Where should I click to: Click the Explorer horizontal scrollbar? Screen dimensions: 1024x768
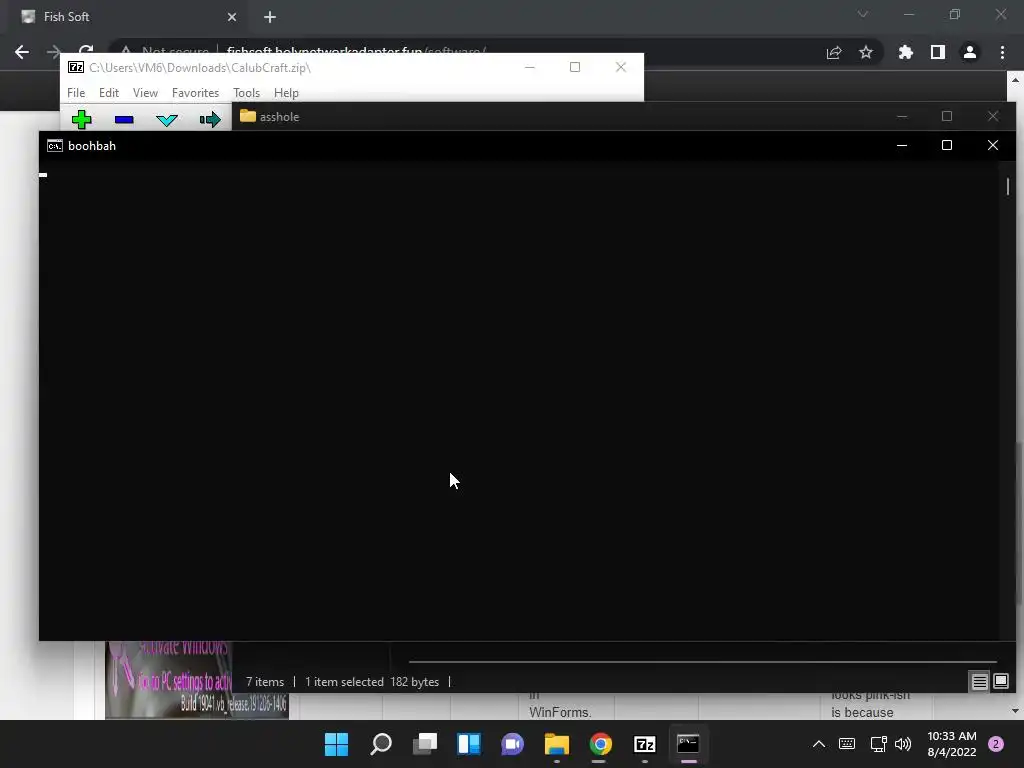click(x=703, y=662)
